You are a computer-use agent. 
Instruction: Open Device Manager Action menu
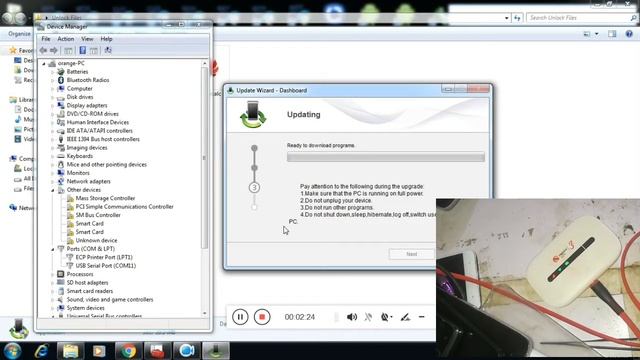click(x=65, y=39)
